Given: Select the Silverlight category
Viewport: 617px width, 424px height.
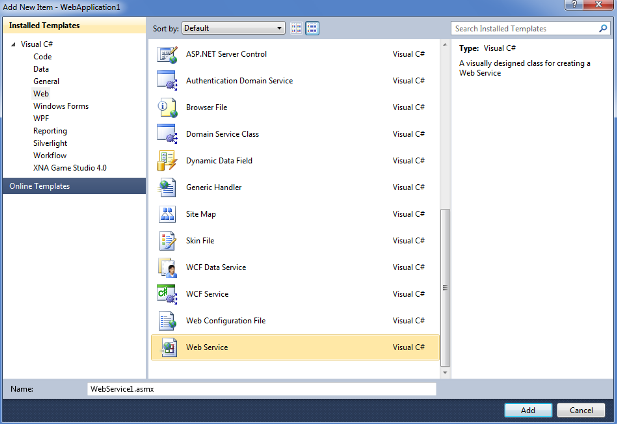Looking at the screenshot, I should click(50, 143).
